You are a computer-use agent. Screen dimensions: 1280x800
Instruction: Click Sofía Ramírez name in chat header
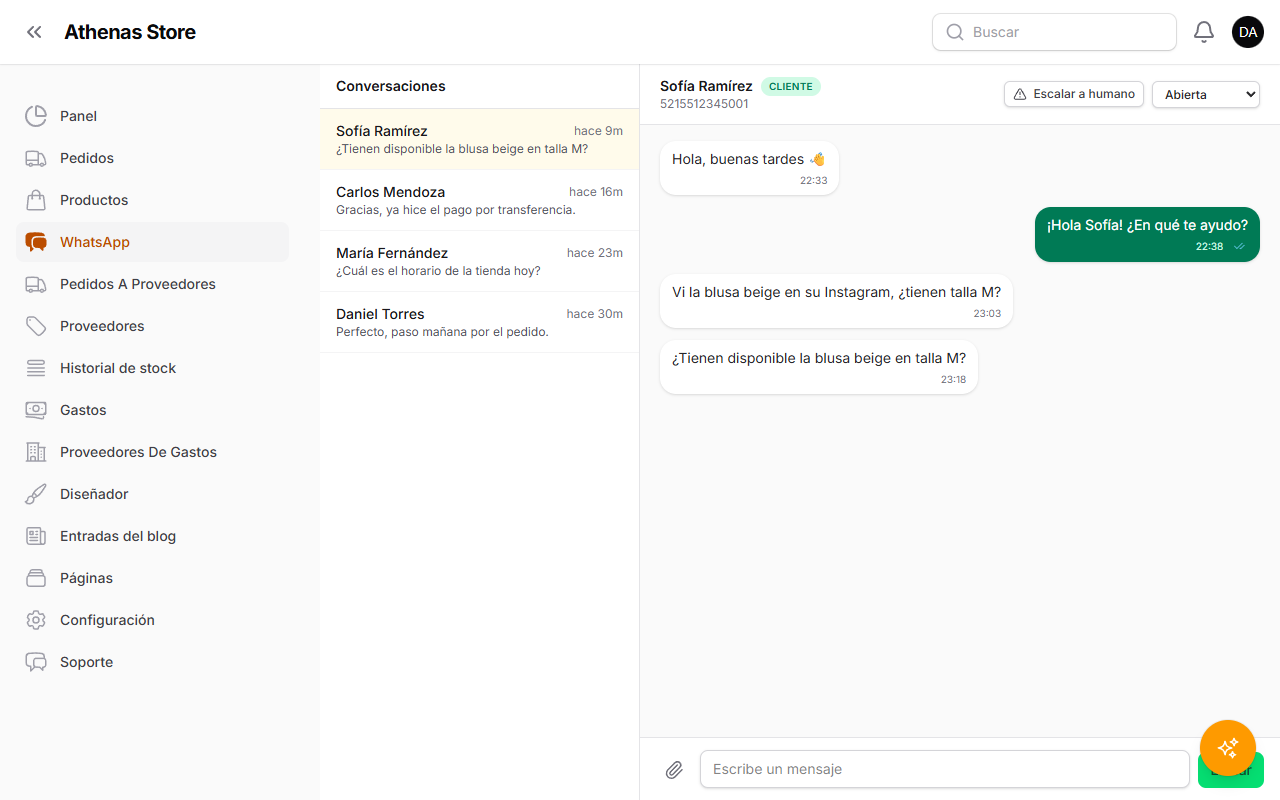click(x=706, y=86)
